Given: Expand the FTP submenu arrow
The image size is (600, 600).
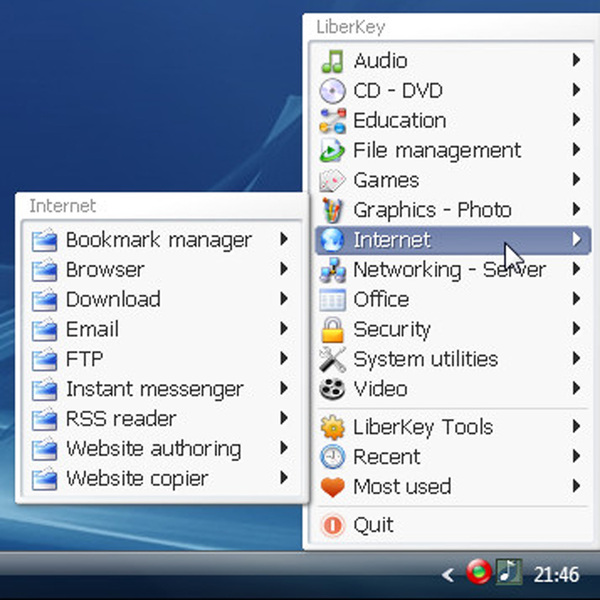Looking at the screenshot, I should click(x=284, y=358).
